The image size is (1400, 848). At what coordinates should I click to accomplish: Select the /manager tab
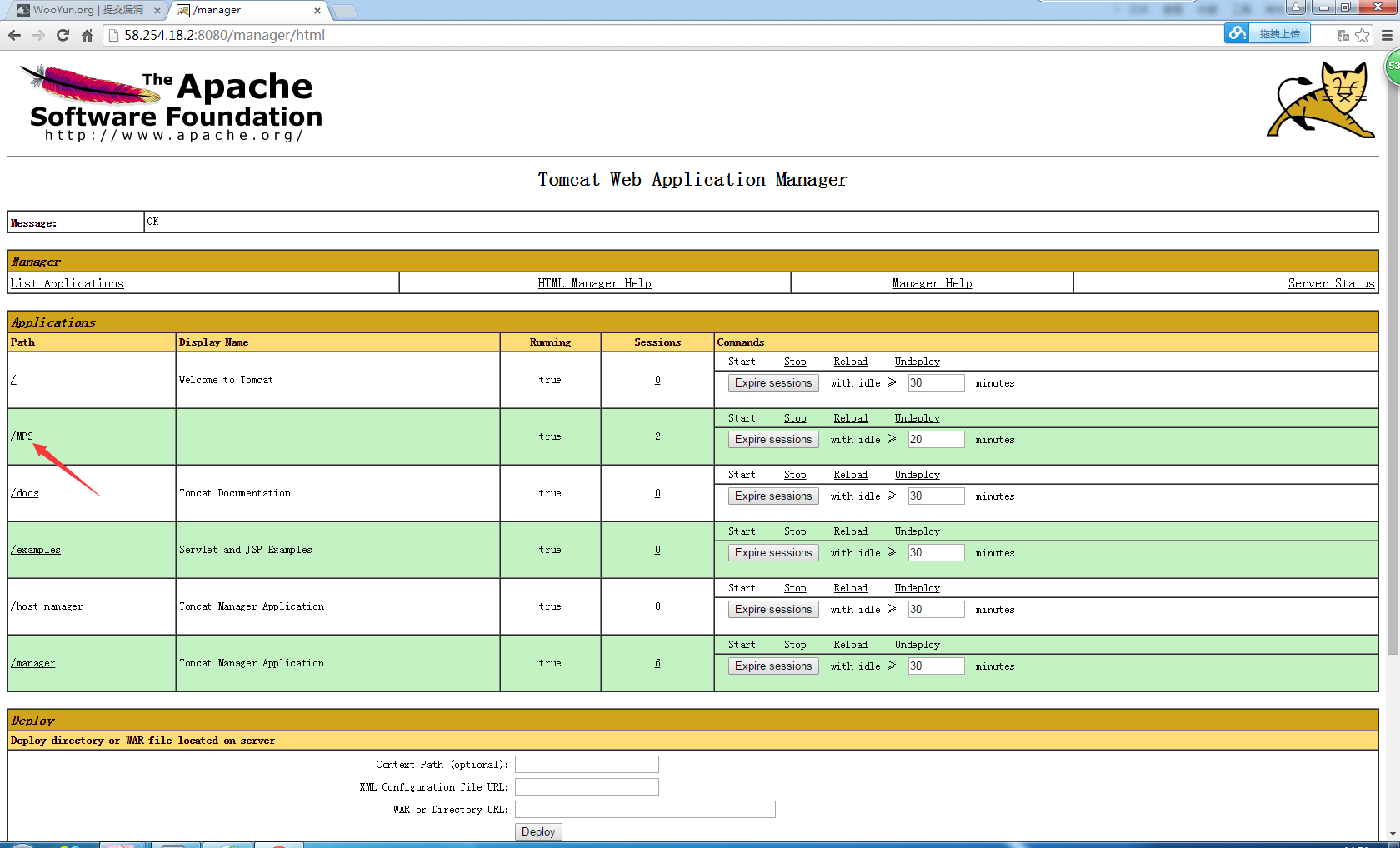[x=246, y=10]
